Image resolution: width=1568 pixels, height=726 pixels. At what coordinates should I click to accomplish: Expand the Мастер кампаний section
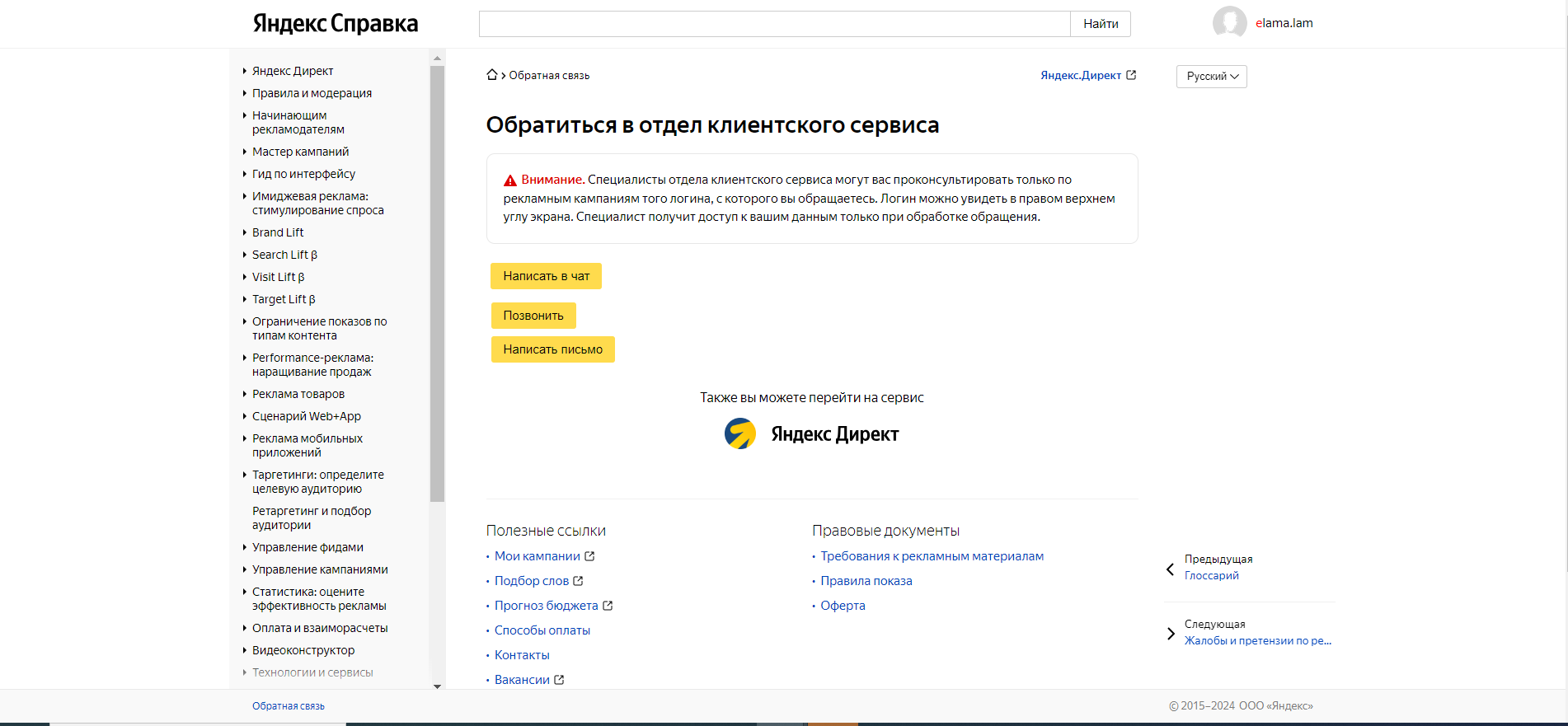(245, 152)
